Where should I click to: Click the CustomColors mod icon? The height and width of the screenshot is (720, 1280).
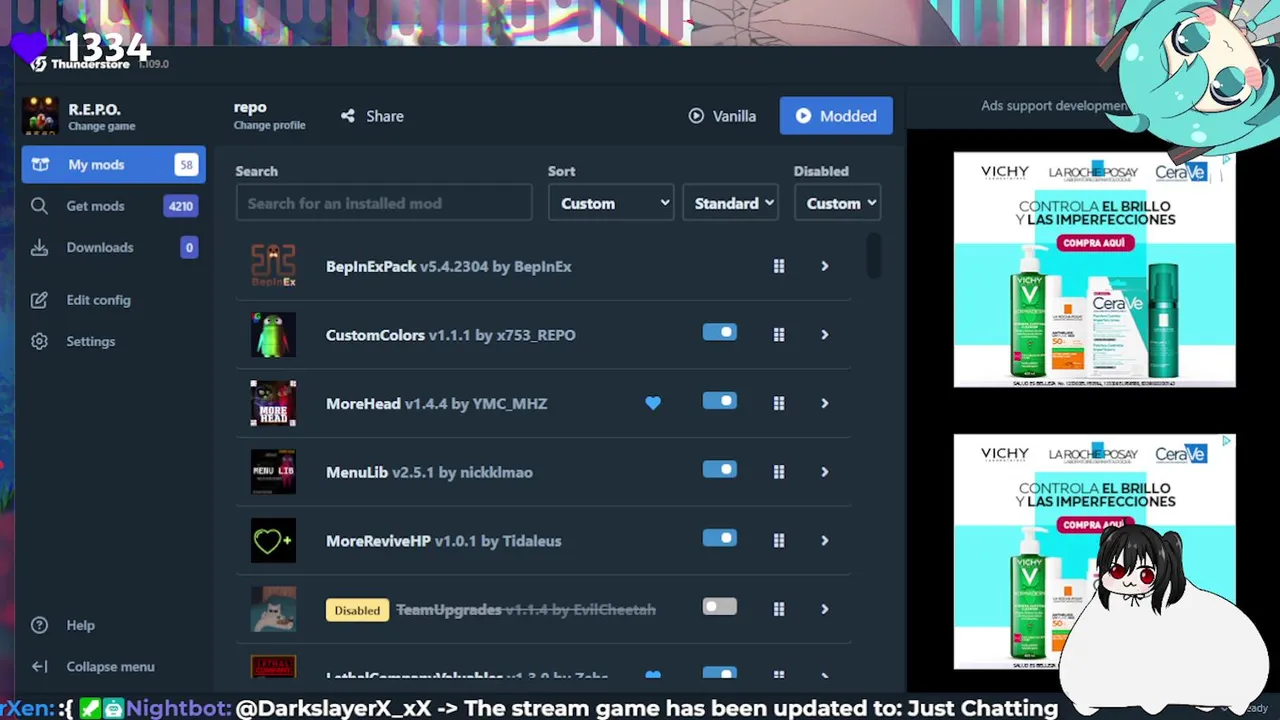(273, 335)
